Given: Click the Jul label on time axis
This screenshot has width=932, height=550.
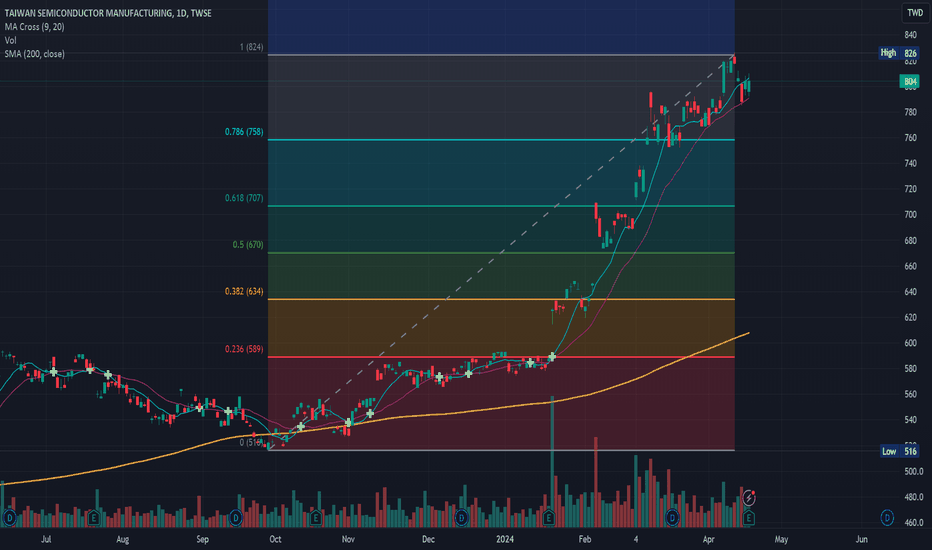Looking at the screenshot, I should pyautogui.click(x=46, y=539).
